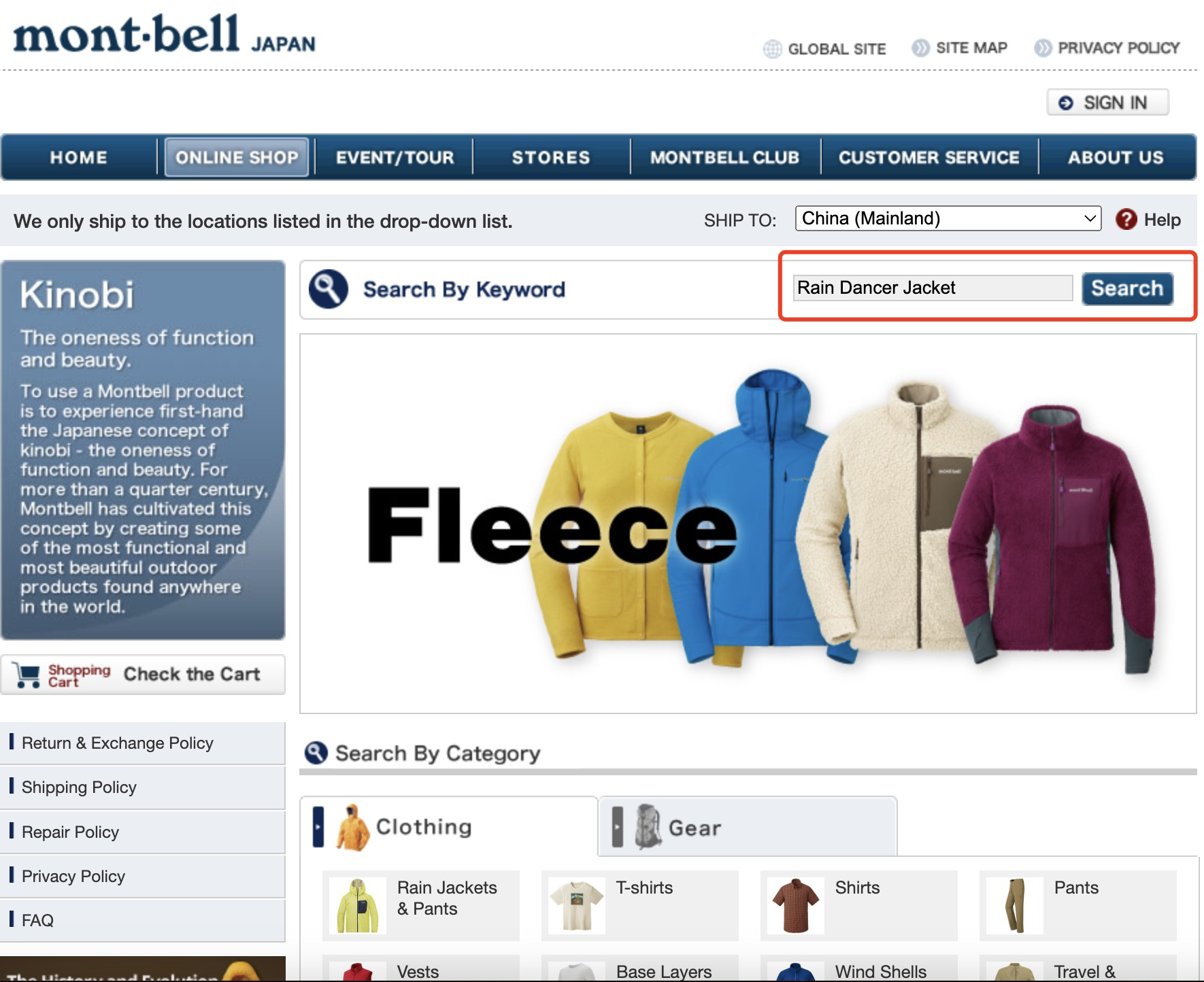Click the Shirts category icon
The width and height of the screenshot is (1204, 982).
click(x=796, y=906)
